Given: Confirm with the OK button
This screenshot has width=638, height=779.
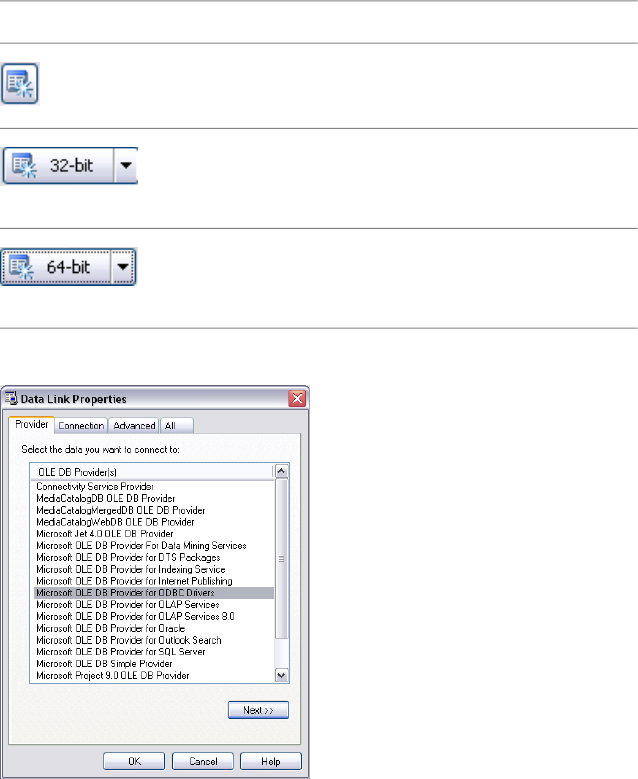Looking at the screenshot, I should point(134,761).
